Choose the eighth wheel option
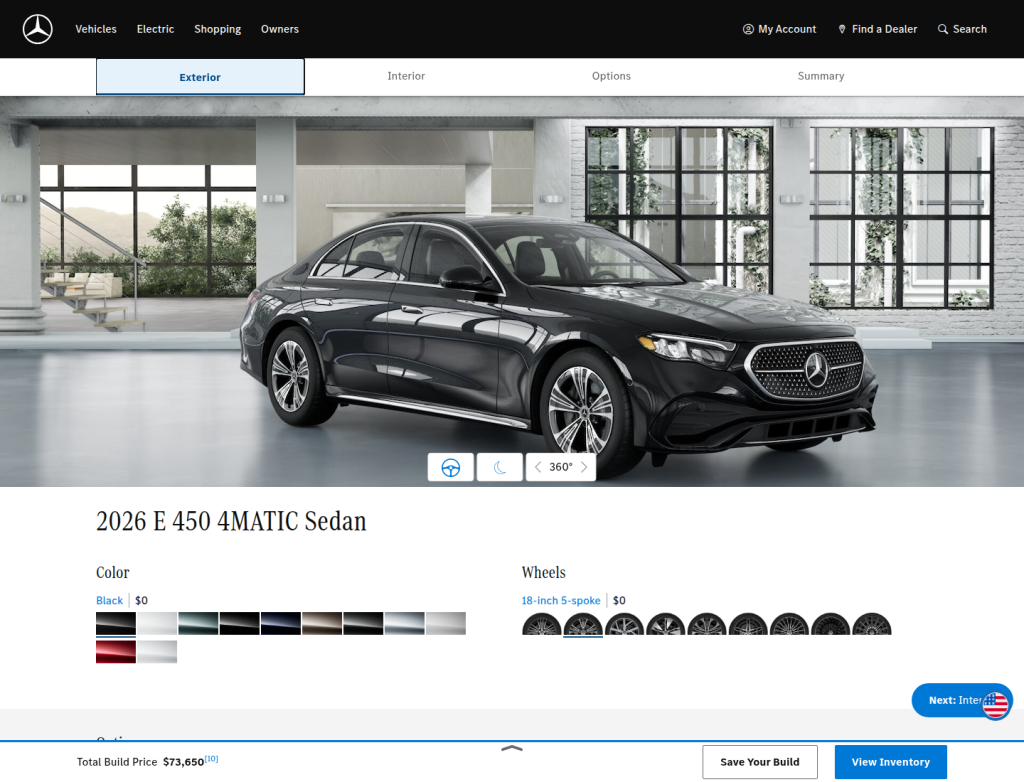1024x782 pixels. click(x=831, y=625)
